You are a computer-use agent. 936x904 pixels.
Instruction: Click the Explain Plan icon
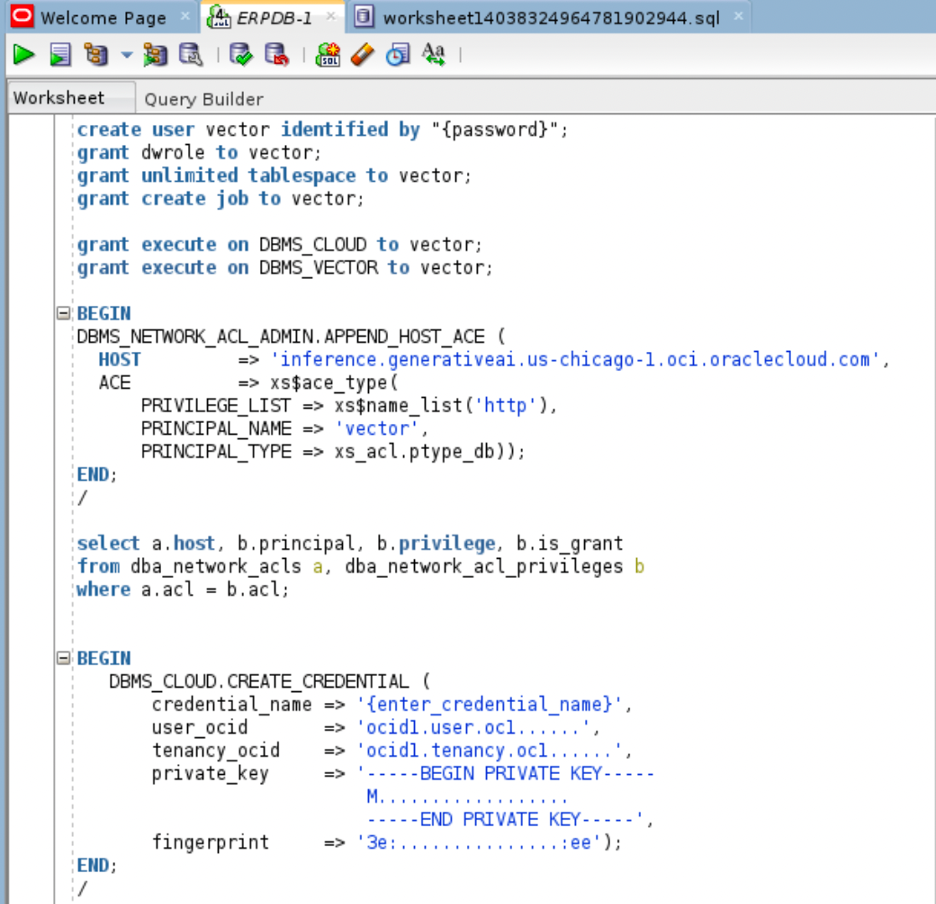coord(96,55)
